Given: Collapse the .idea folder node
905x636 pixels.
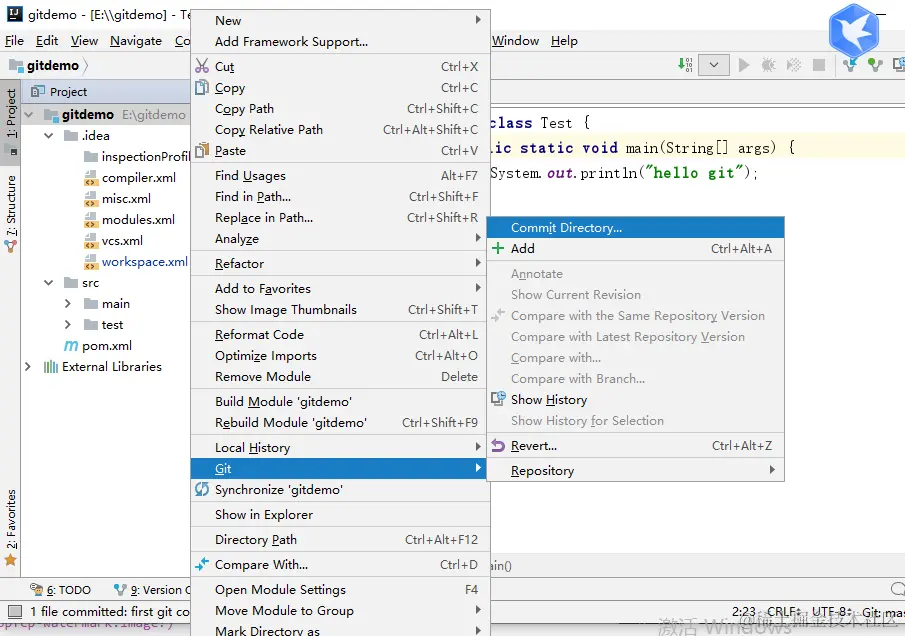Looking at the screenshot, I should coord(49,136).
